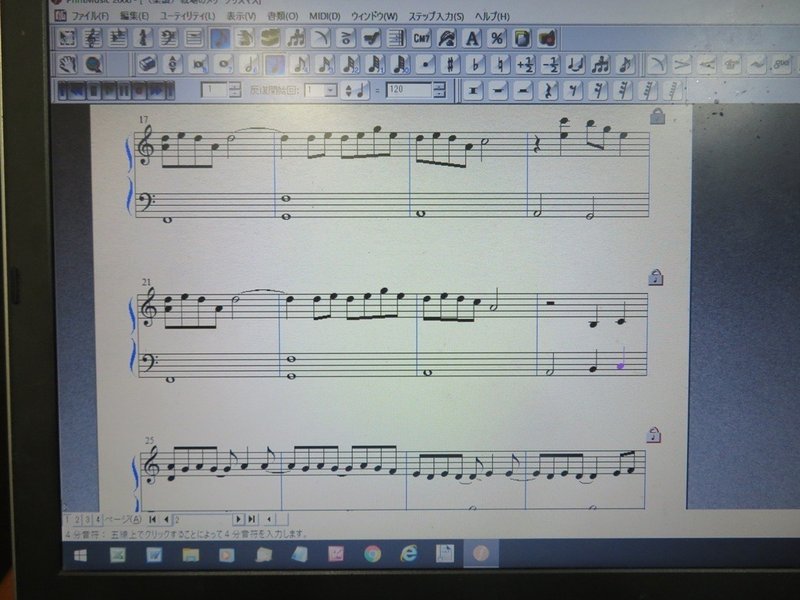Click the tempo field showing 120
The height and width of the screenshot is (600, 800).
409,90
